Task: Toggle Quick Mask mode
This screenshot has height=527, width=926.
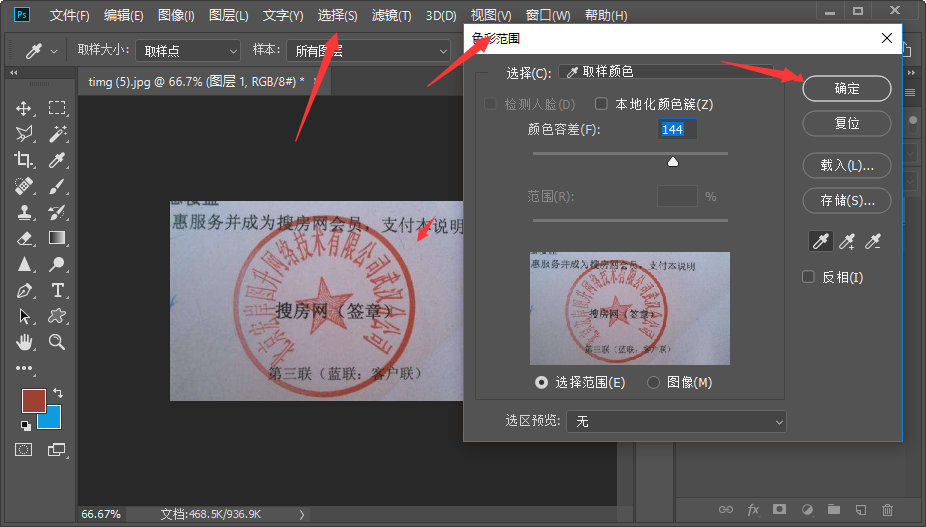Action: tap(24, 450)
